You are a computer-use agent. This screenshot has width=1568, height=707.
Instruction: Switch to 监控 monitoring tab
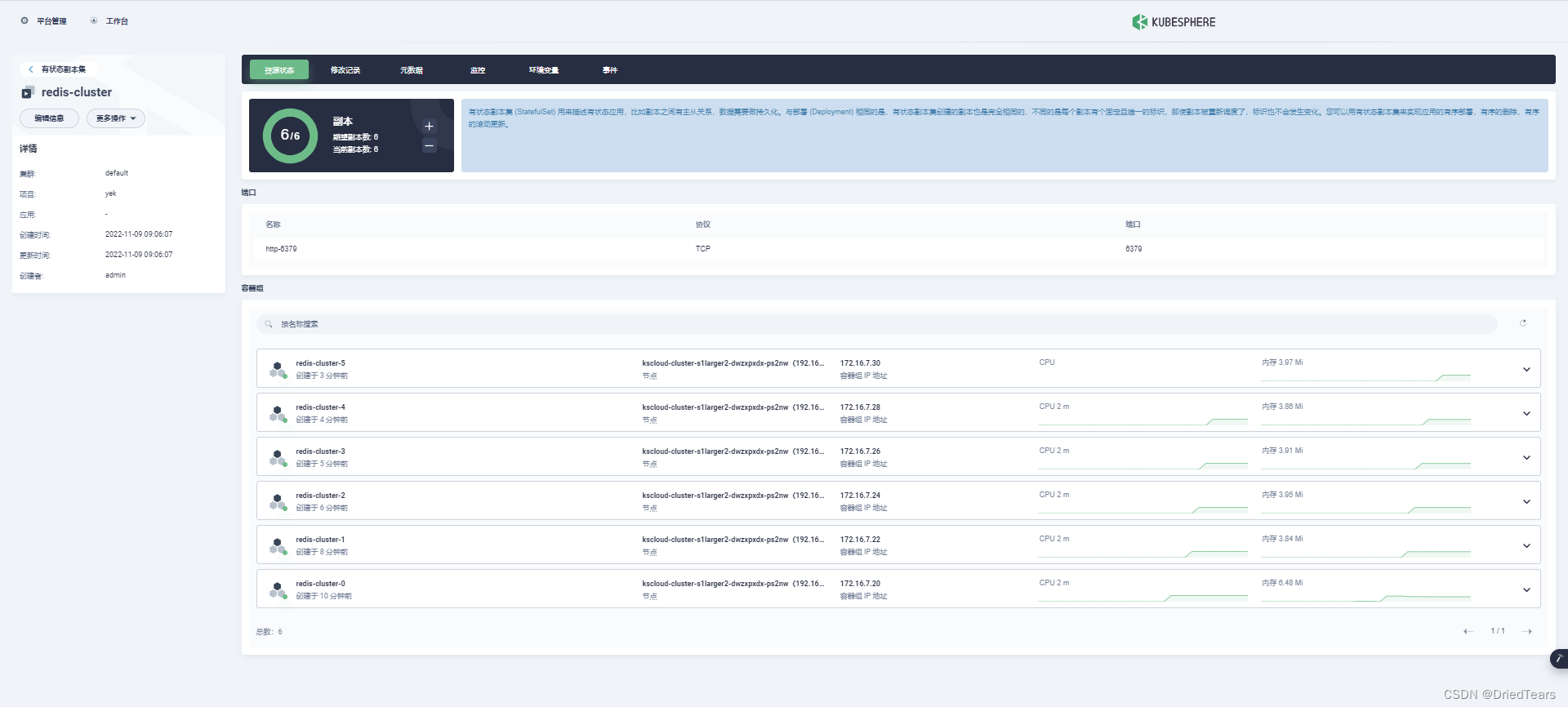[478, 70]
